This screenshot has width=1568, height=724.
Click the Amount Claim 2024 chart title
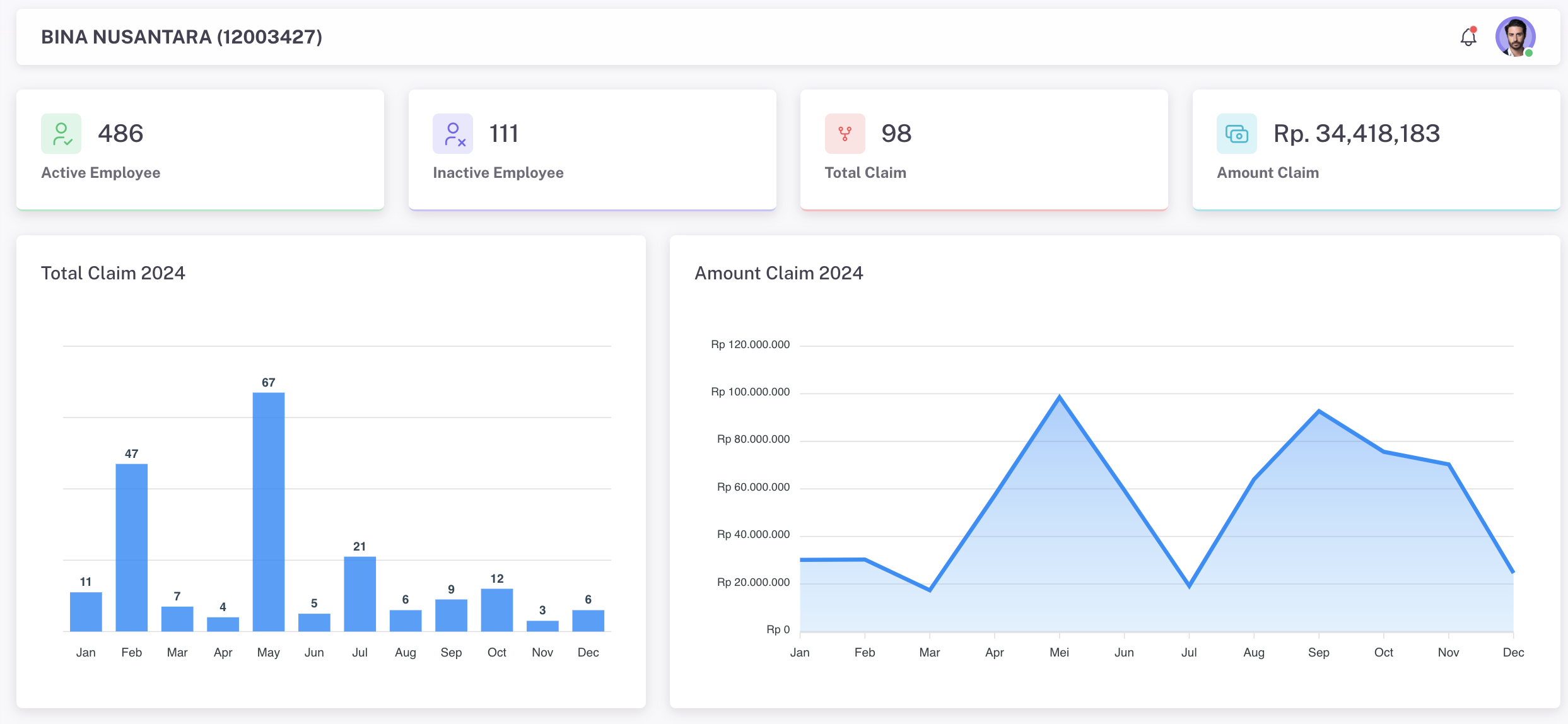779,273
